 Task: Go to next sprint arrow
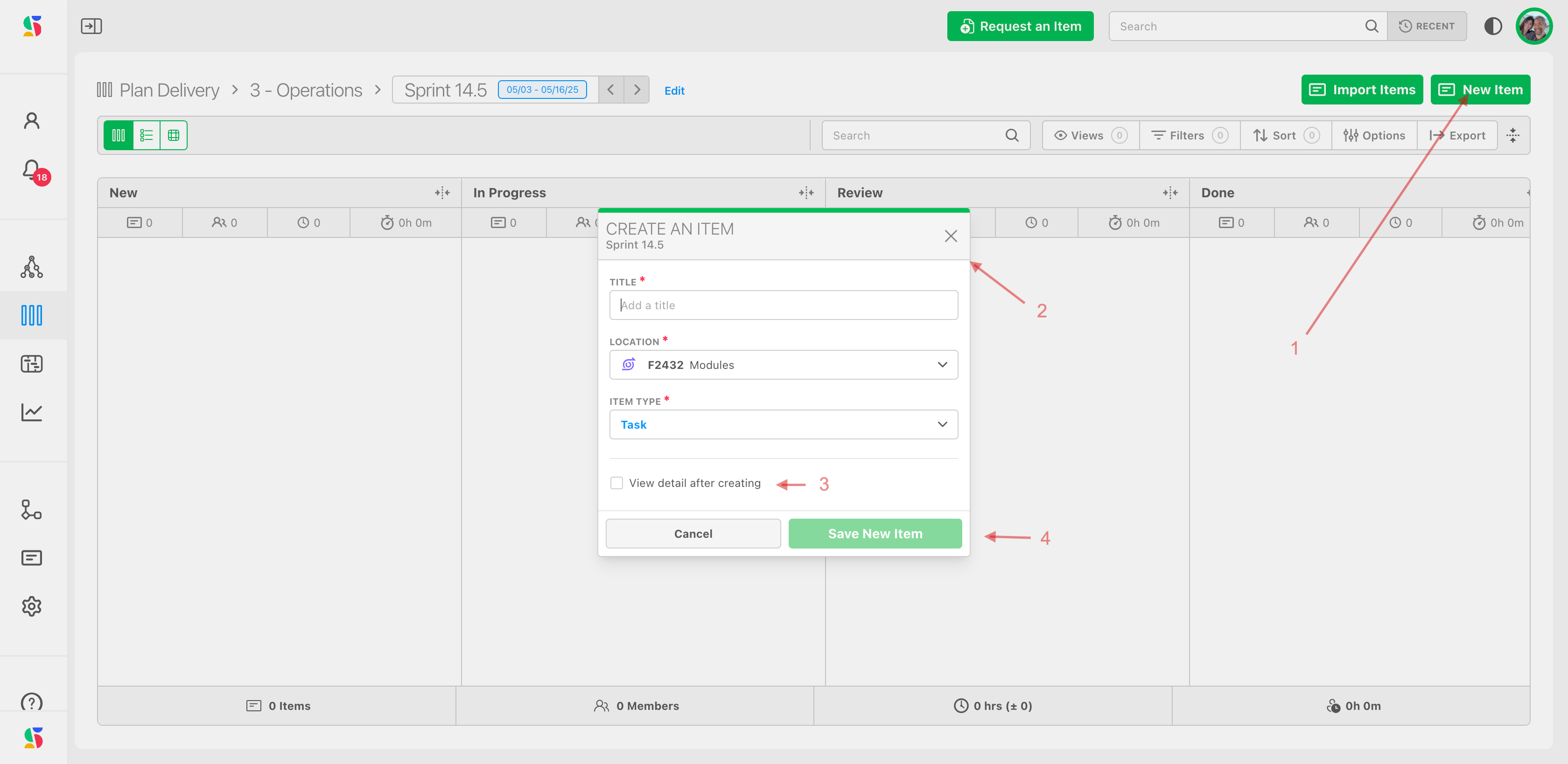(x=637, y=90)
